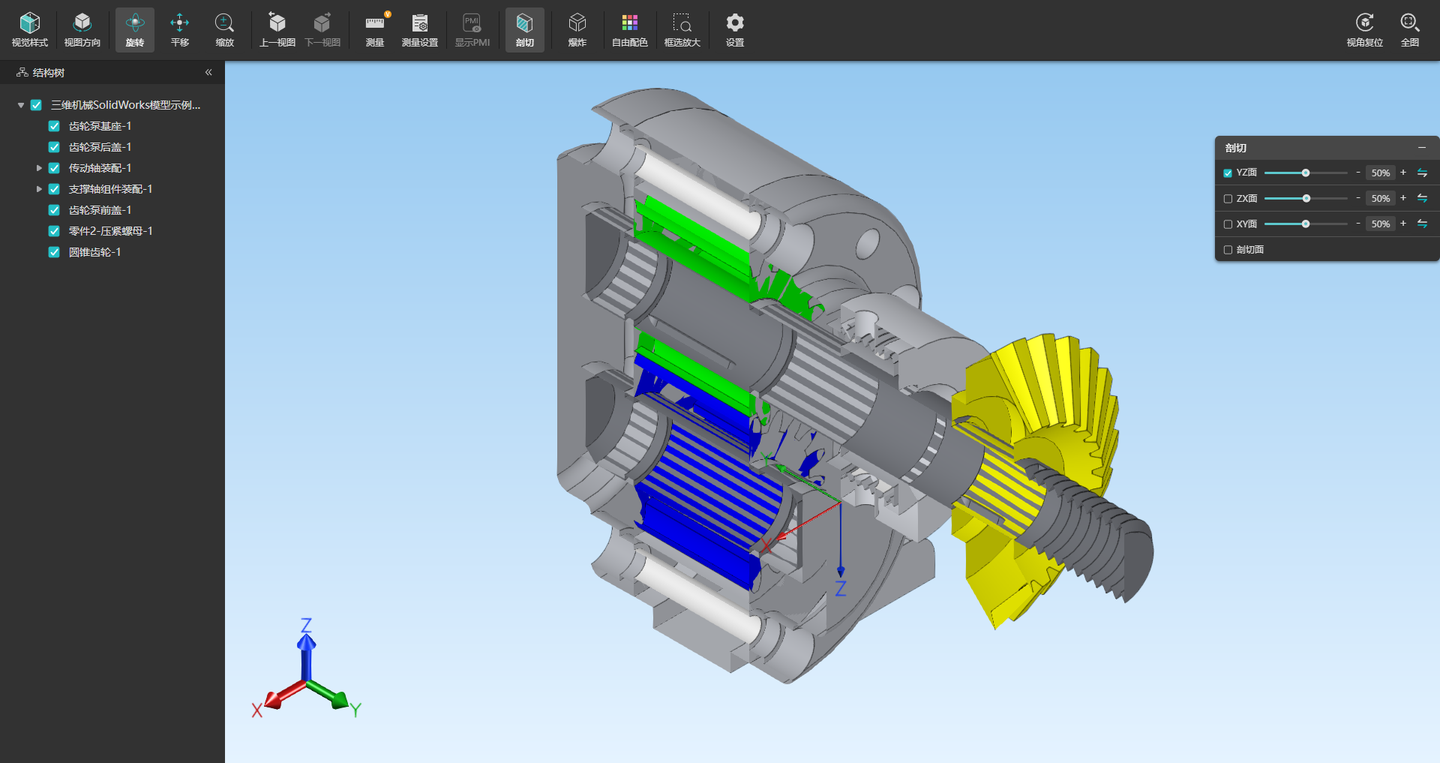Hide 传动轴装配-1 via its checkbox
This screenshot has width=1440, height=763.
click(54, 168)
